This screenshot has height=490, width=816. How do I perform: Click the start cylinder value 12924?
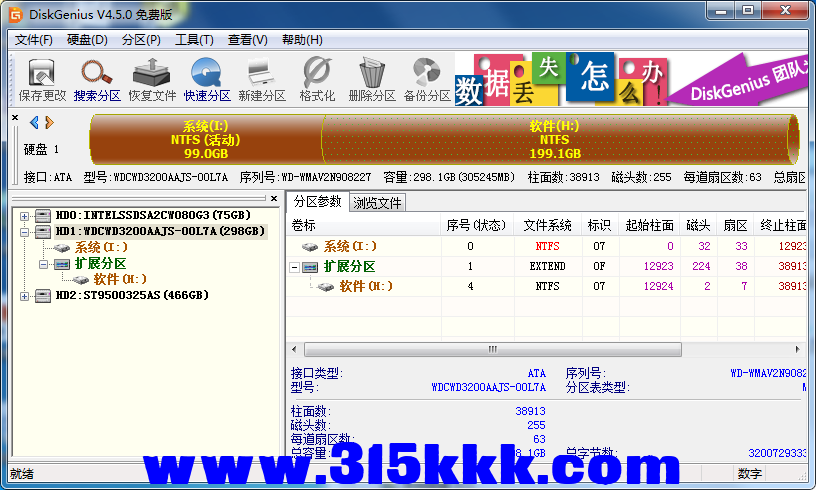pos(658,286)
